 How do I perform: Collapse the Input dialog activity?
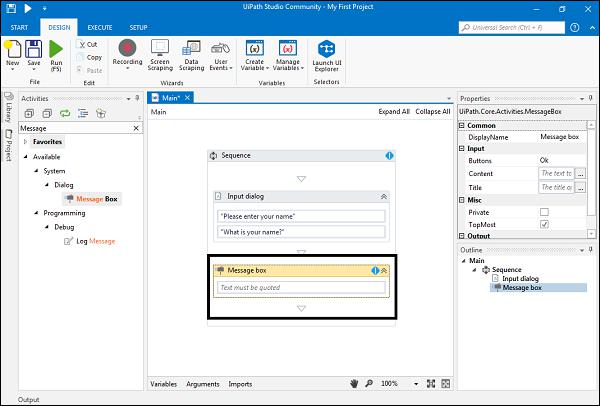pyautogui.click(x=384, y=196)
